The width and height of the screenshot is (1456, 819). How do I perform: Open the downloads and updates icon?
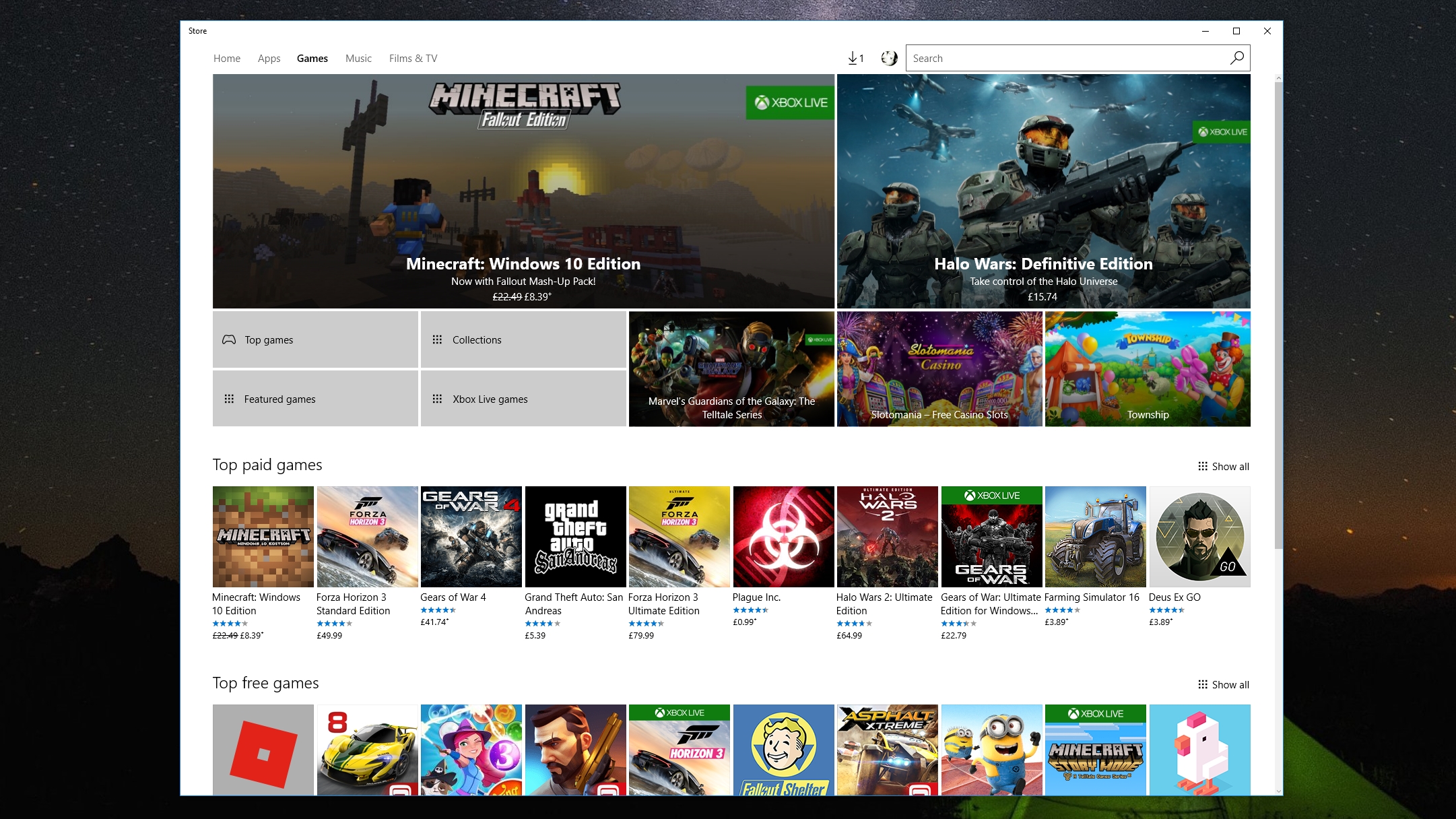855,59
